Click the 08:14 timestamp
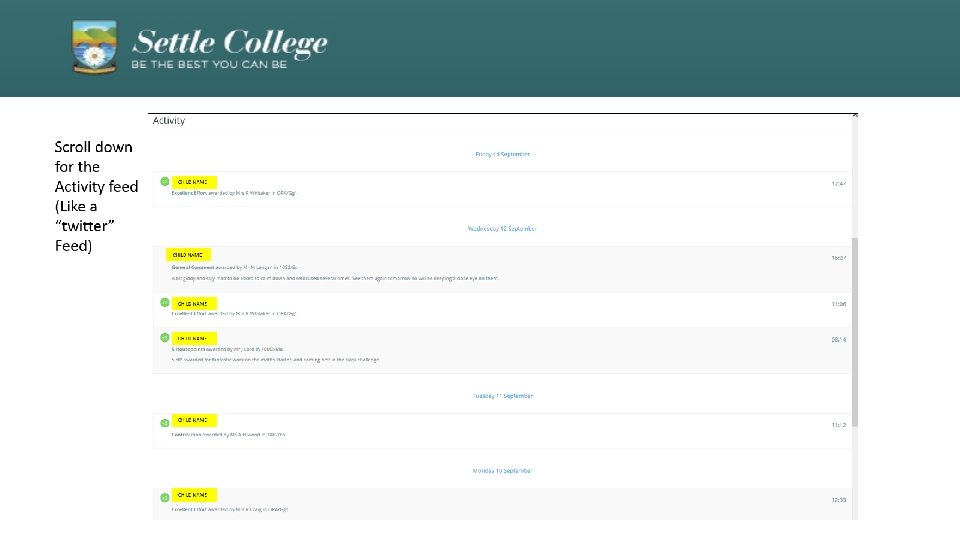Screen dimensions: 960x540 click(x=839, y=340)
